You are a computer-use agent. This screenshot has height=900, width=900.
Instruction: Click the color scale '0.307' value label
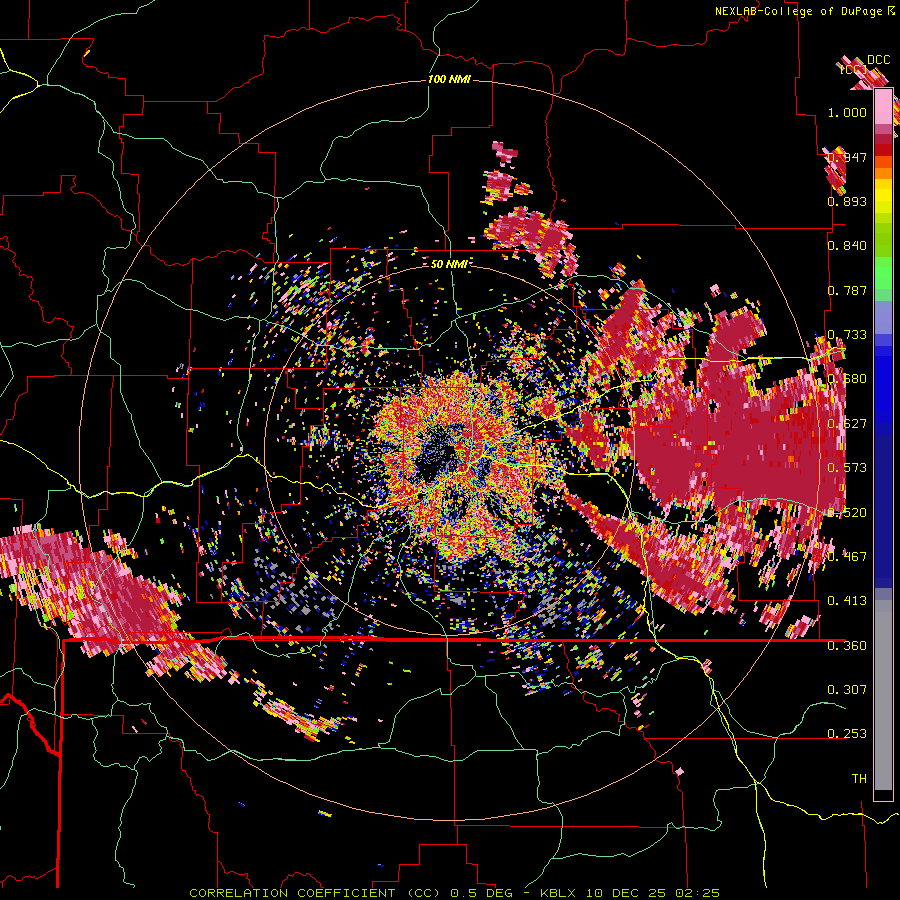847,689
